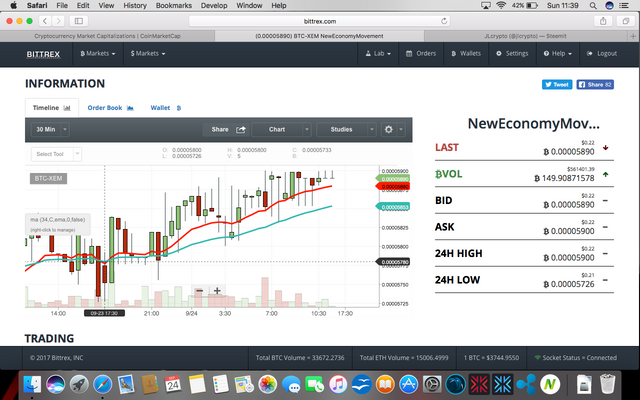Open CoinMarketCap browser tab
640x400 pixels.
[x=107, y=36]
